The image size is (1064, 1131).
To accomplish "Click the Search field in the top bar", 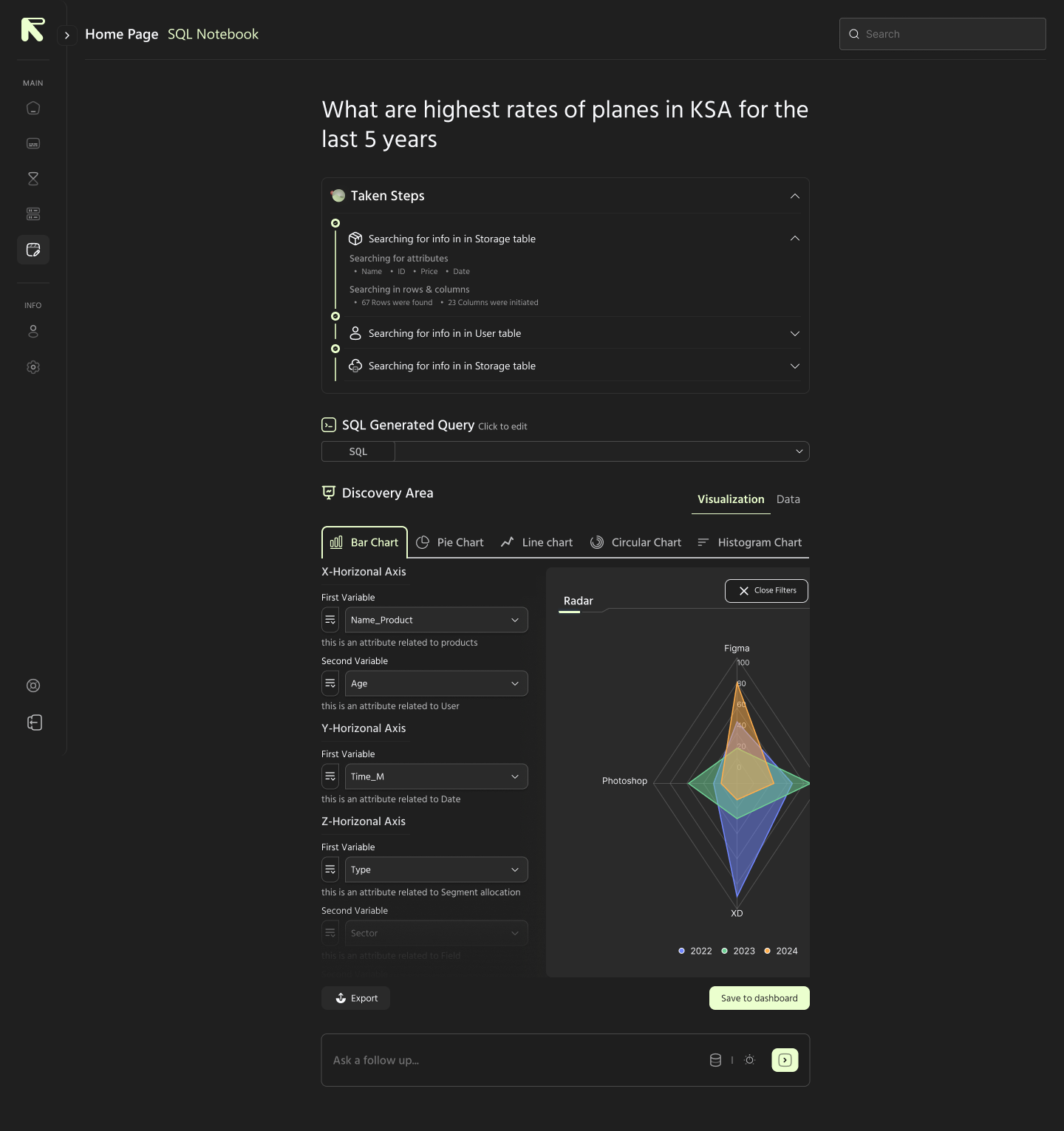I will click(x=942, y=34).
